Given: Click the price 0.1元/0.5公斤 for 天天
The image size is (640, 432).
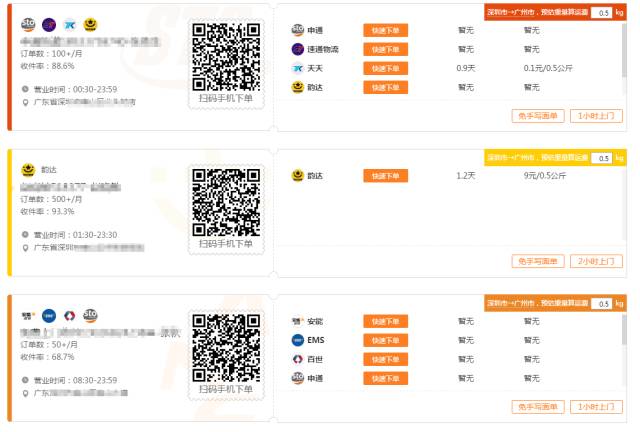Looking at the screenshot, I should click(x=548, y=68).
